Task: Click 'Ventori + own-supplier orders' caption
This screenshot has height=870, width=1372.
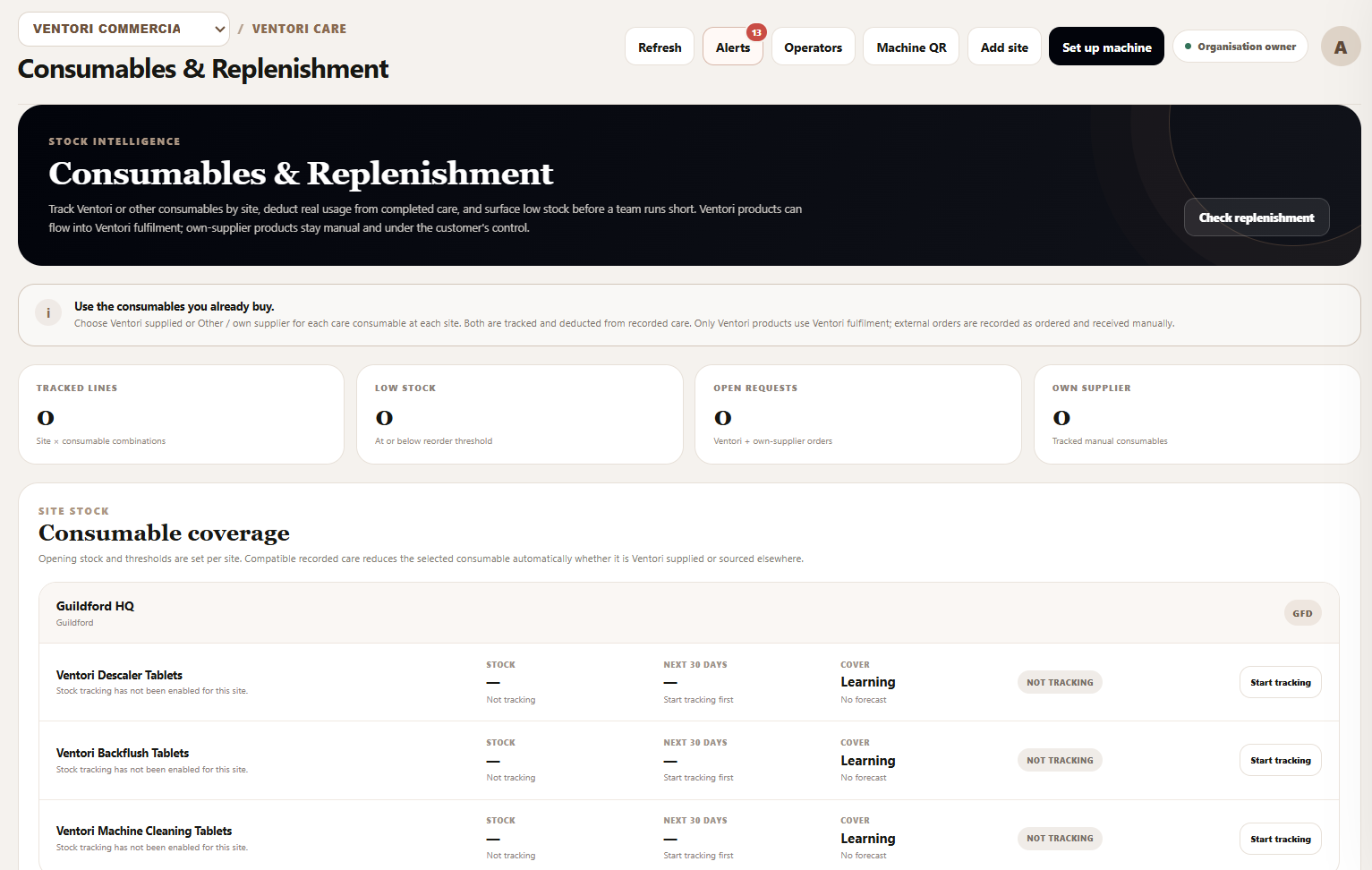Action: click(x=772, y=441)
